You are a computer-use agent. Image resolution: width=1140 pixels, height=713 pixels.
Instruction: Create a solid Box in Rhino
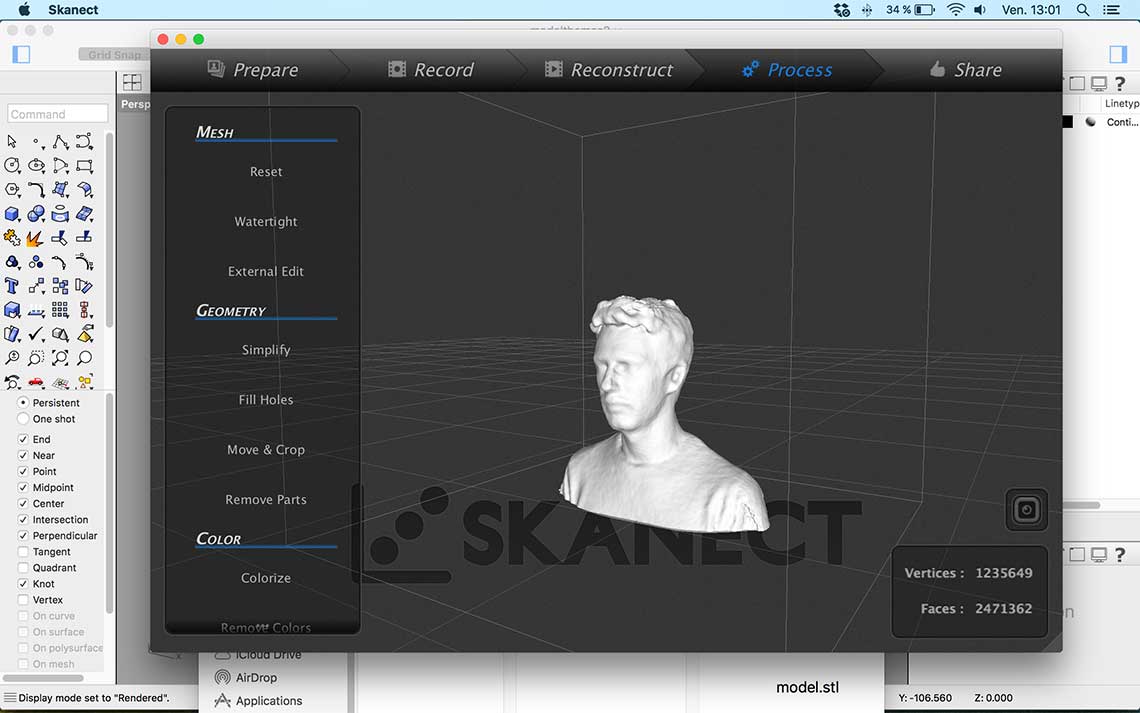point(12,214)
